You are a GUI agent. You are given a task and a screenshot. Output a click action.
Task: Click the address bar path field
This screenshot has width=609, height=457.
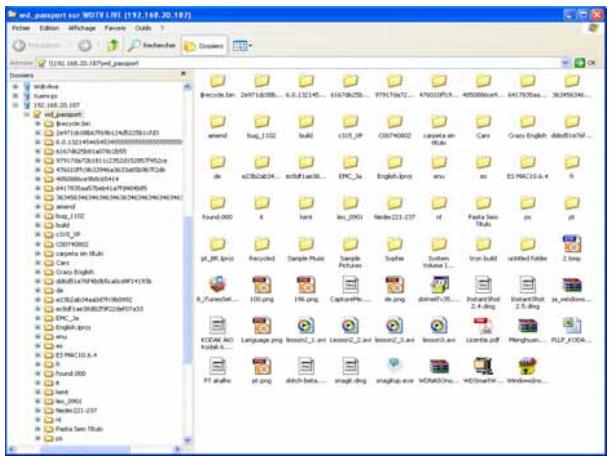(299, 63)
